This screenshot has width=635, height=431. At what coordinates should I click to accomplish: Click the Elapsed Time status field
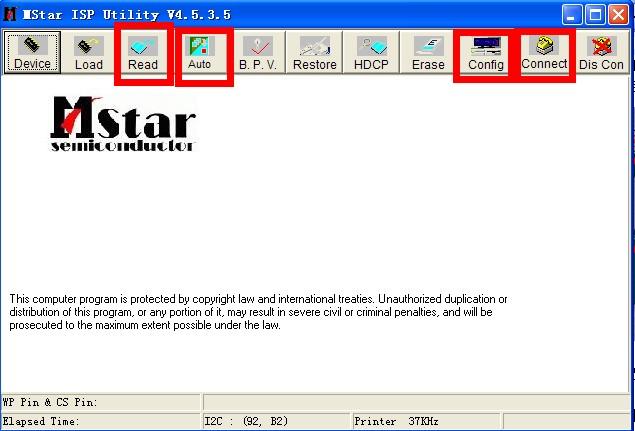click(x=101, y=421)
